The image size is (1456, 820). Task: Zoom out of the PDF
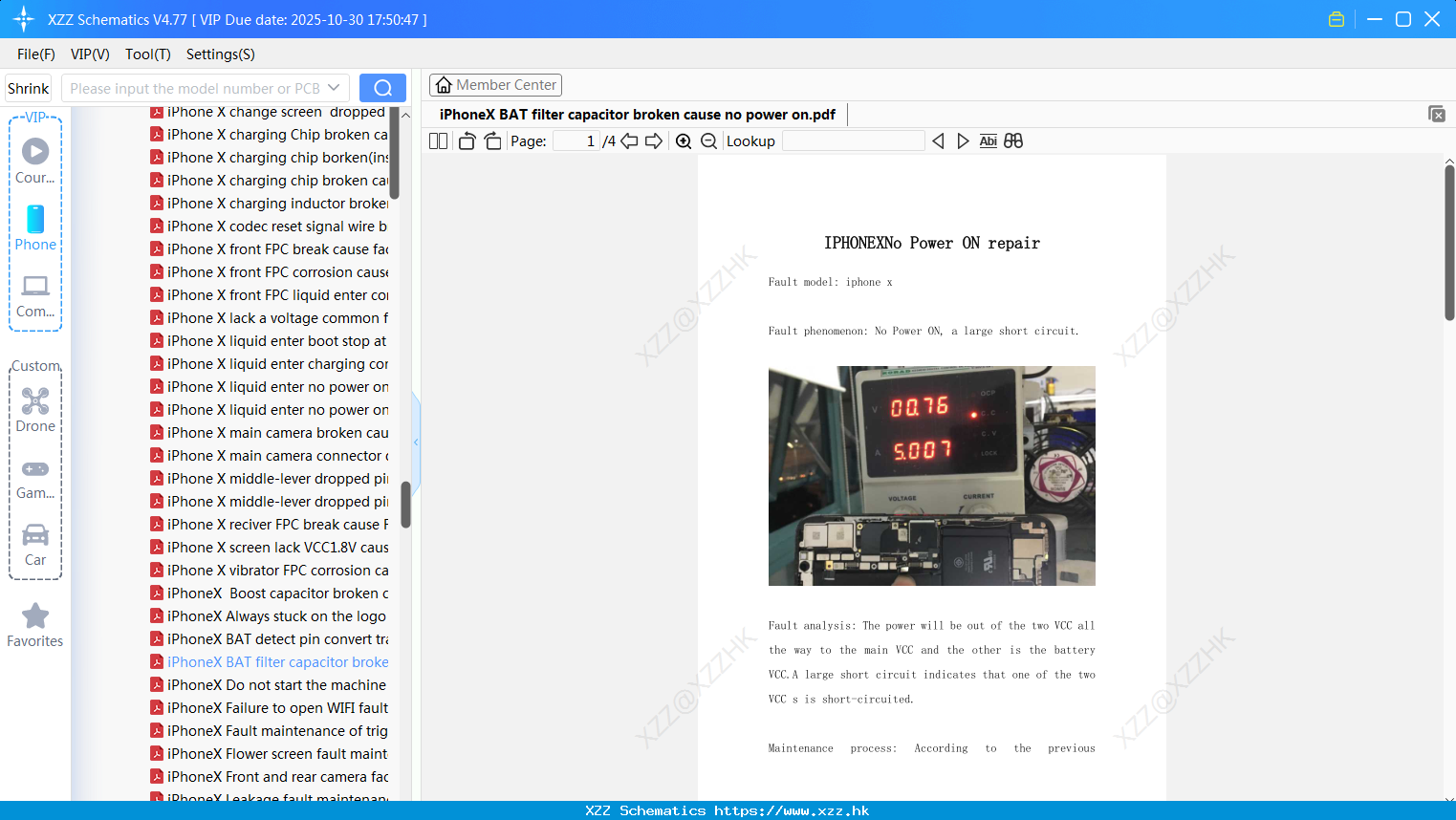(708, 141)
